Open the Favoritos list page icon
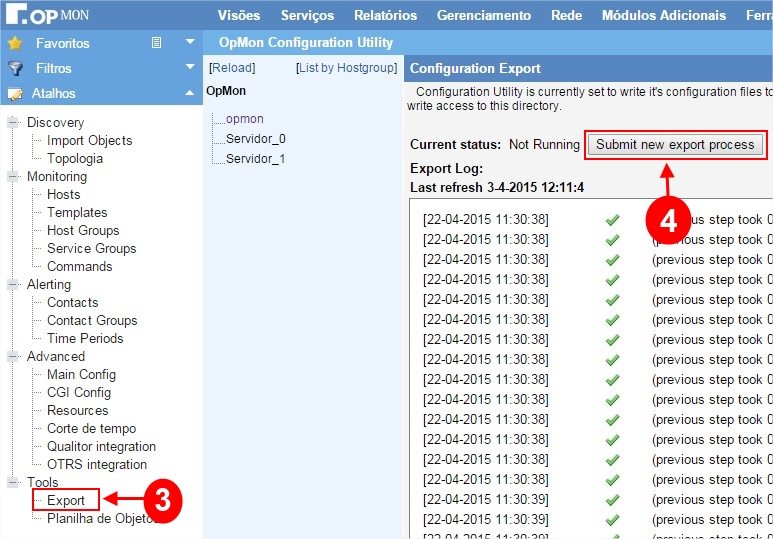The width and height of the screenshot is (773, 539). coord(156,43)
